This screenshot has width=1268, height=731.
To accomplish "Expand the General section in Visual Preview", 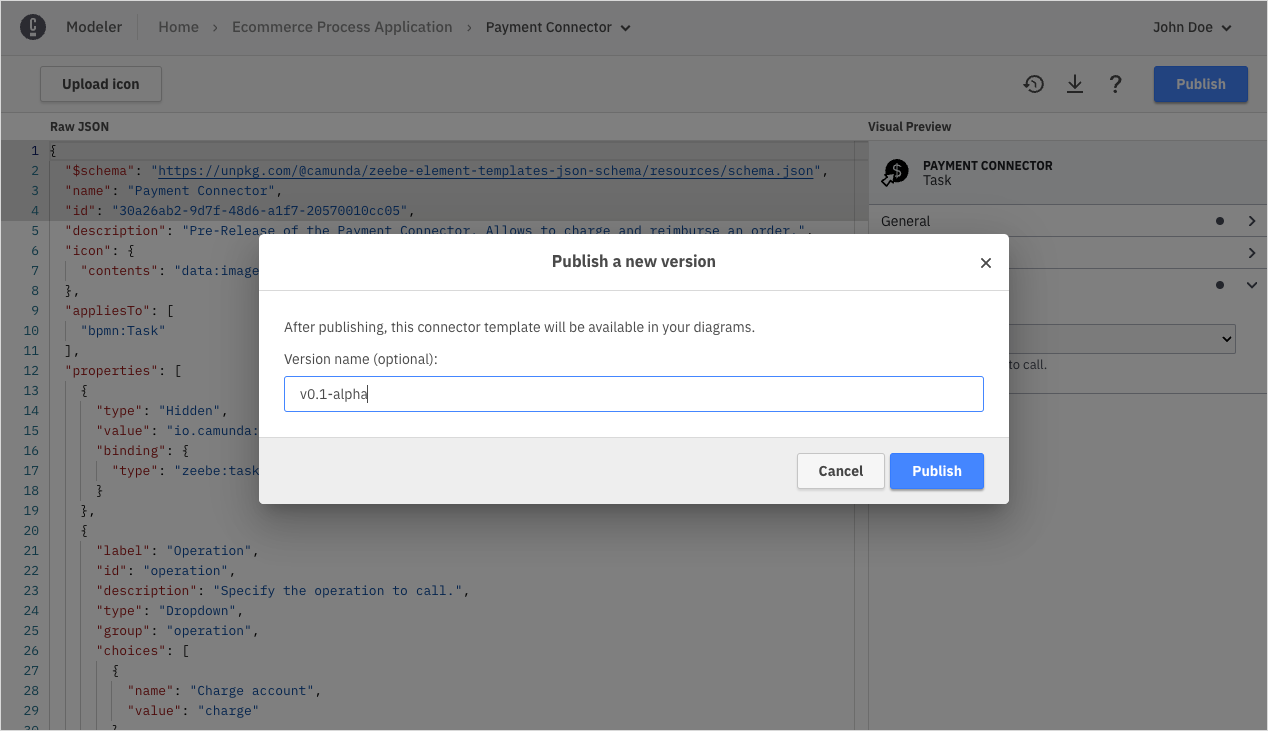I will click(x=1252, y=221).
